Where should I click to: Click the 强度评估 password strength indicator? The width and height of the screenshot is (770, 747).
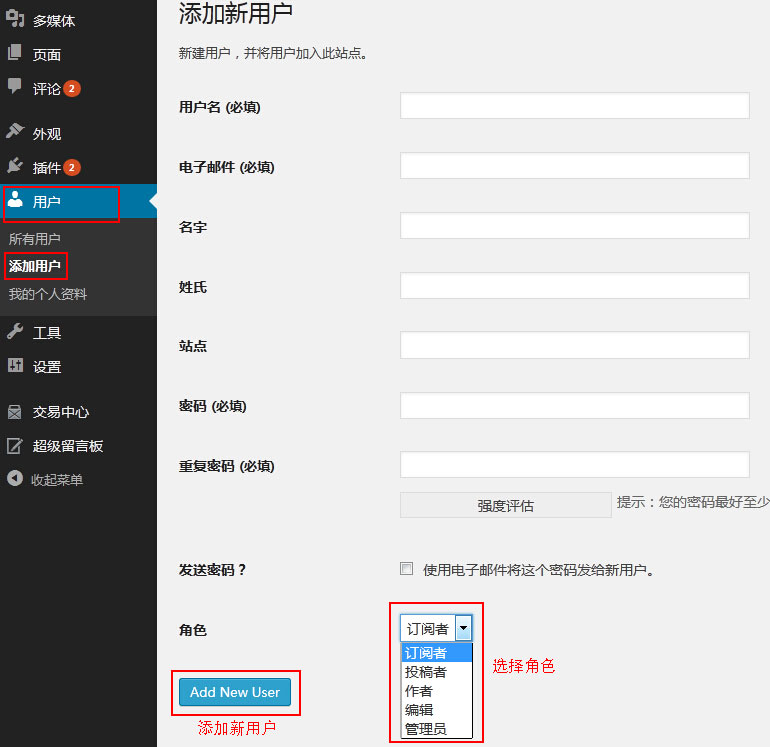505,505
